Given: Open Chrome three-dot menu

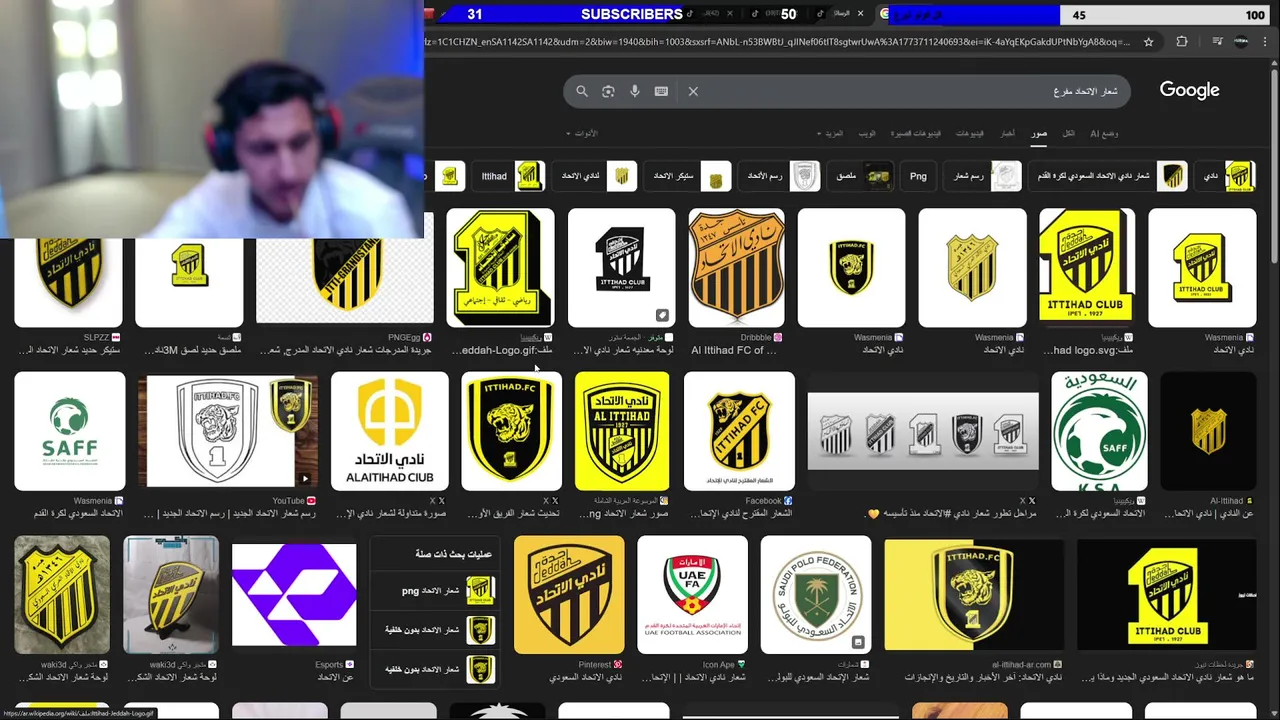Looking at the screenshot, I should click(x=1265, y=42).
